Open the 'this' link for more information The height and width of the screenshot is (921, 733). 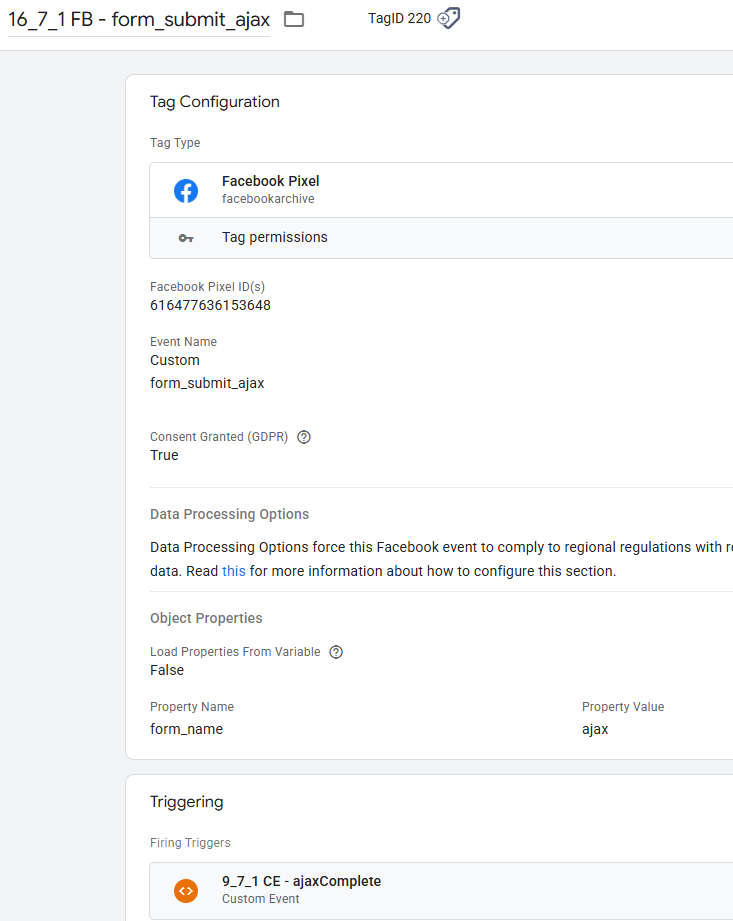point(233,572)
